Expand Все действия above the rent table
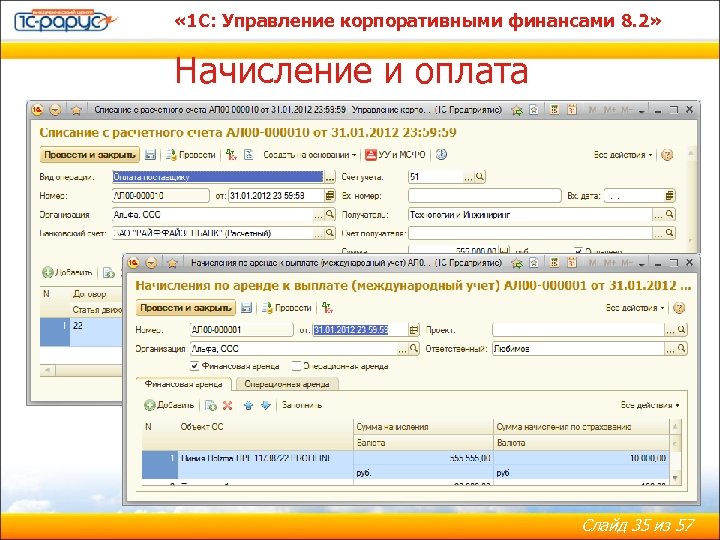 (650, 405)
